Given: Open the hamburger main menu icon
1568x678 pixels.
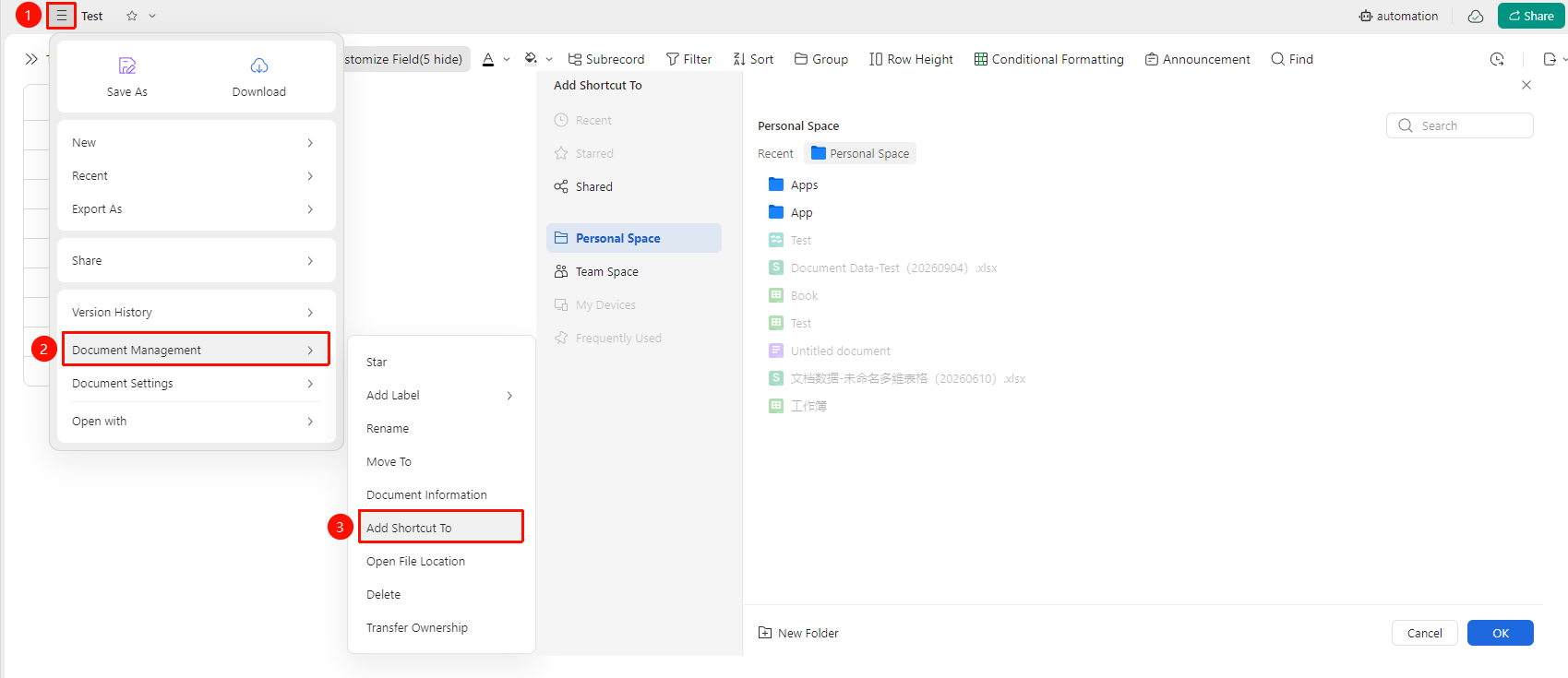Looking at the screenshot, I should [x=61, y=16].
